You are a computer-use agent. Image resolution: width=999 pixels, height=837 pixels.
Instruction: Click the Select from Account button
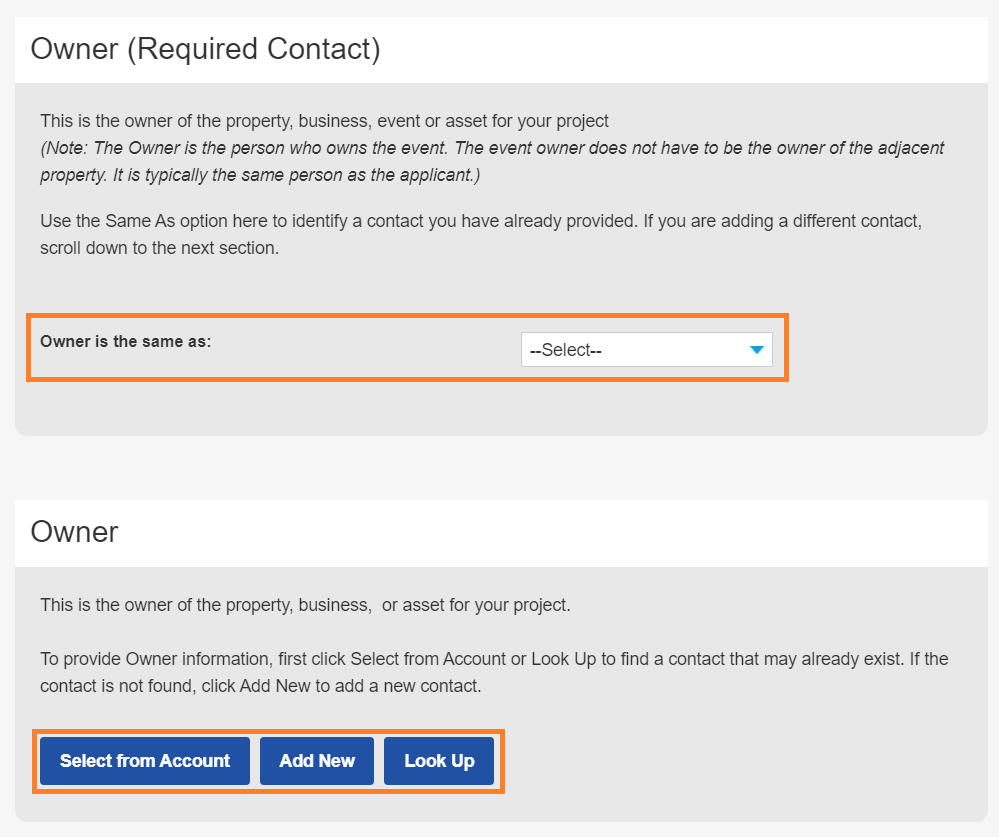tap(145, 761)
